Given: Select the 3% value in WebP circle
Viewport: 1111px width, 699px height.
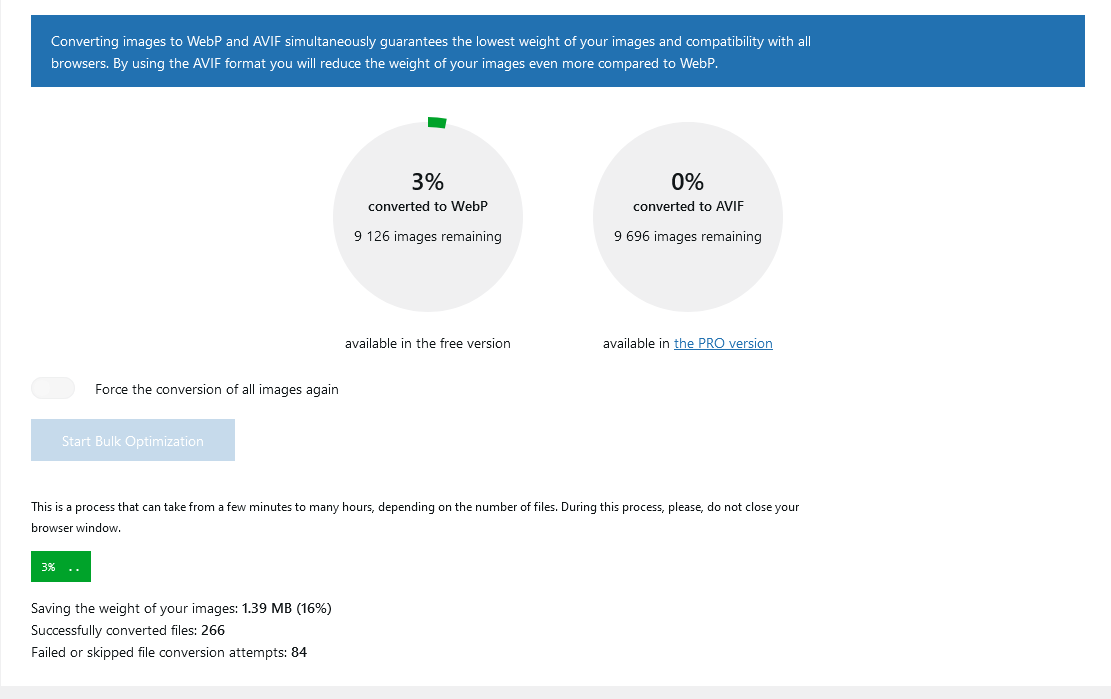Looking at the screenshot, I should 427,182.
